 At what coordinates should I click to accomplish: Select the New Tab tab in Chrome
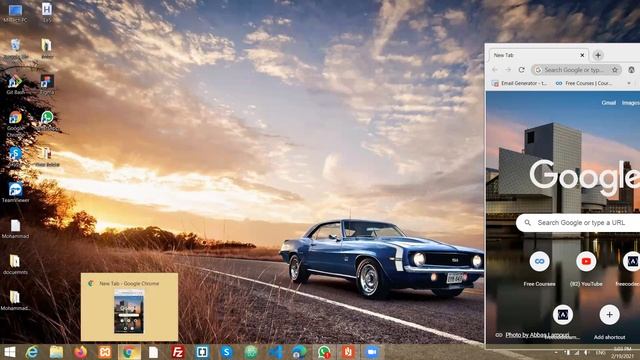coord(537,55)
